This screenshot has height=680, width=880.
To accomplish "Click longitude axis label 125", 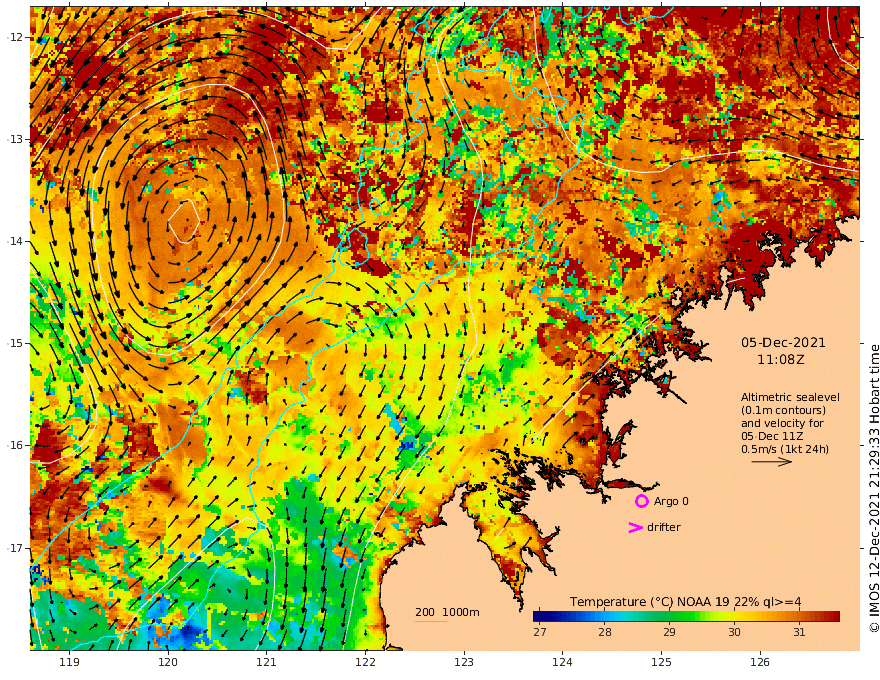I will [x=661, y=662].
